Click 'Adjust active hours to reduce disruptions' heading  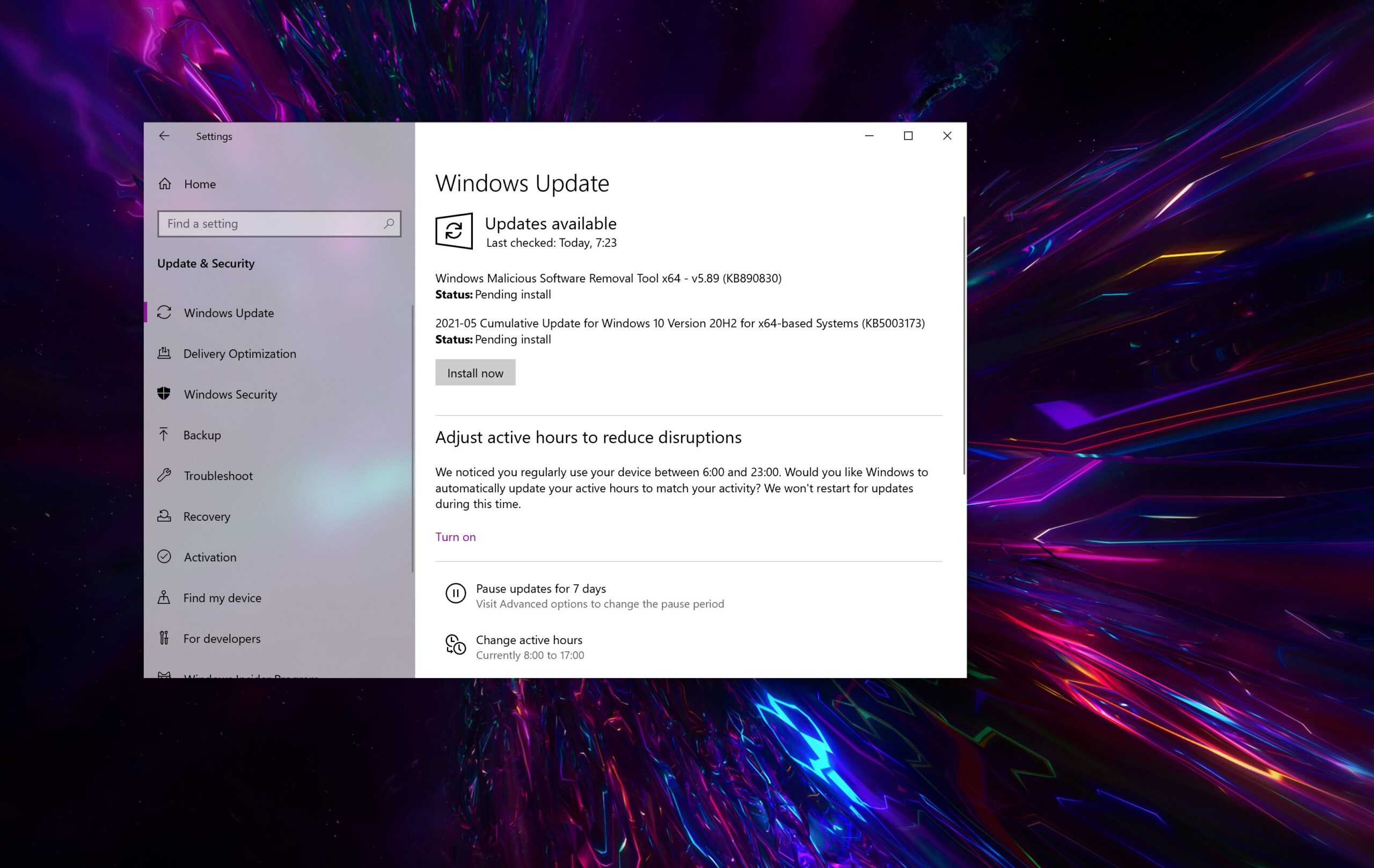coord(588,437)
